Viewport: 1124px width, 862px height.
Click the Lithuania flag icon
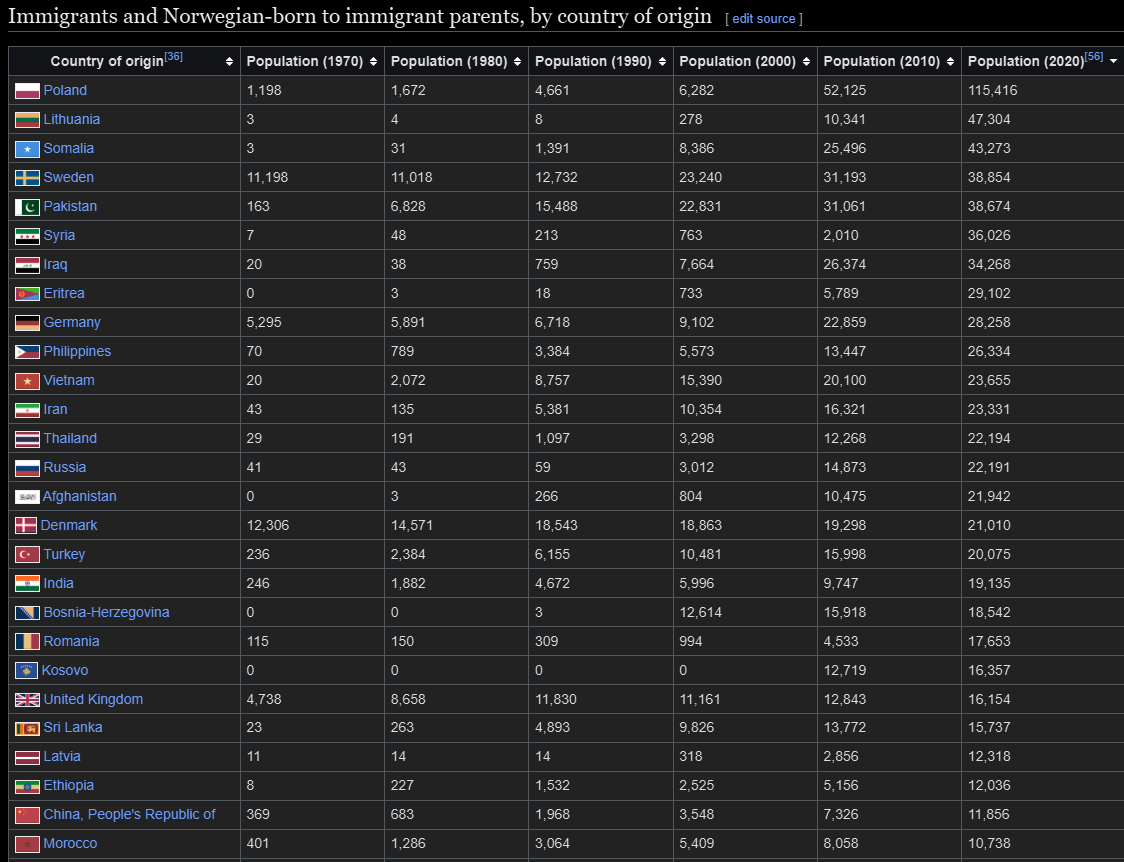tap(27, 120)
